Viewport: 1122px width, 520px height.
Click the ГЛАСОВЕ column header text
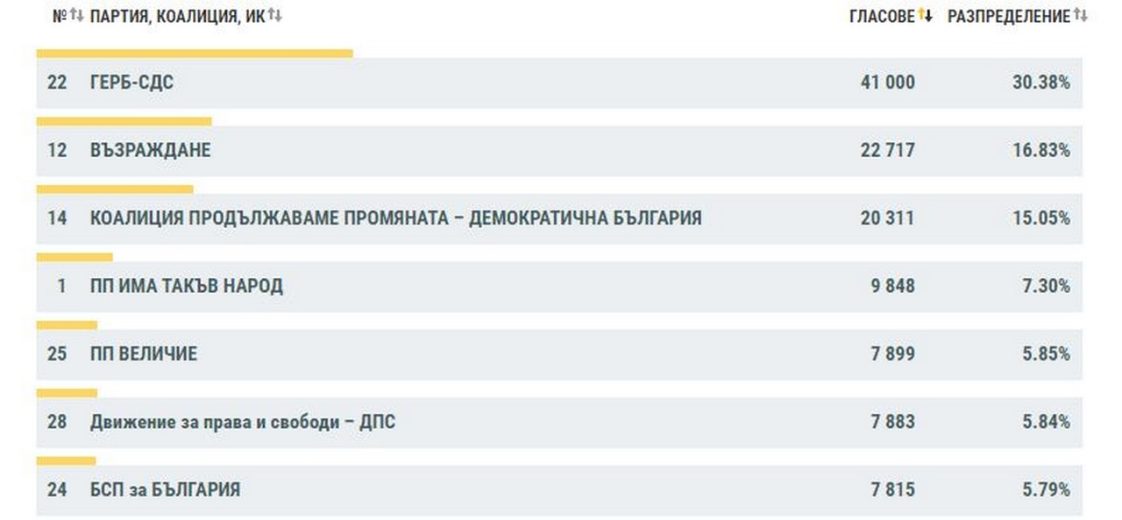point(881,16)
